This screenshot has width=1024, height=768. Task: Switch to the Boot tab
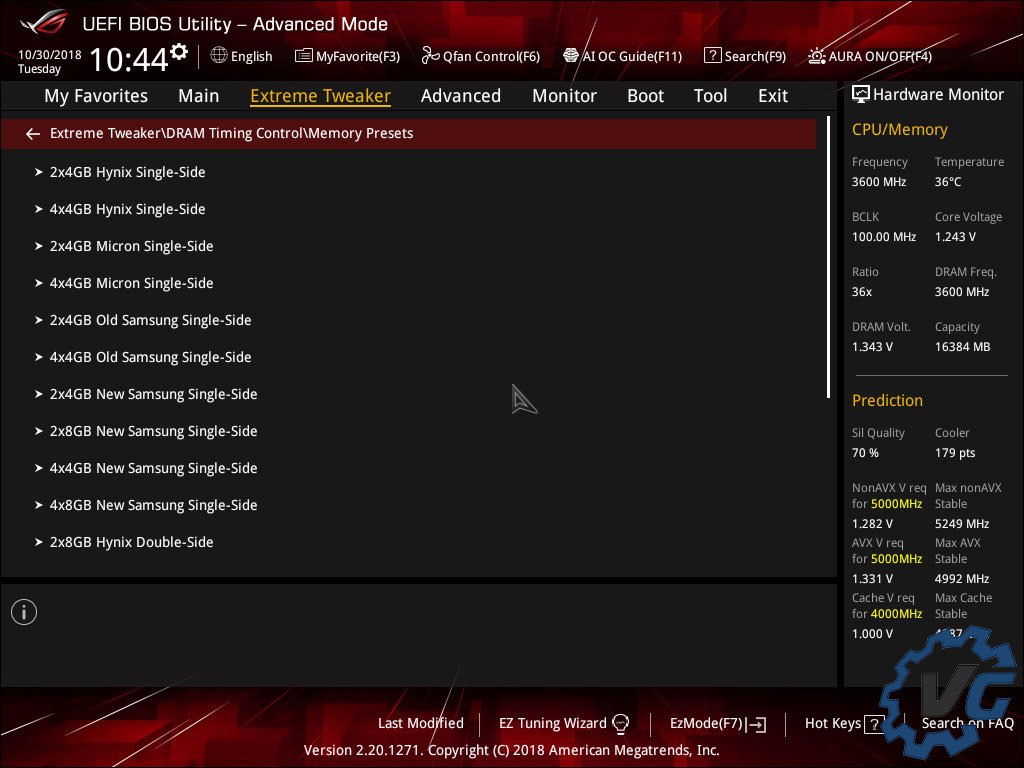(x=645, y=96)
